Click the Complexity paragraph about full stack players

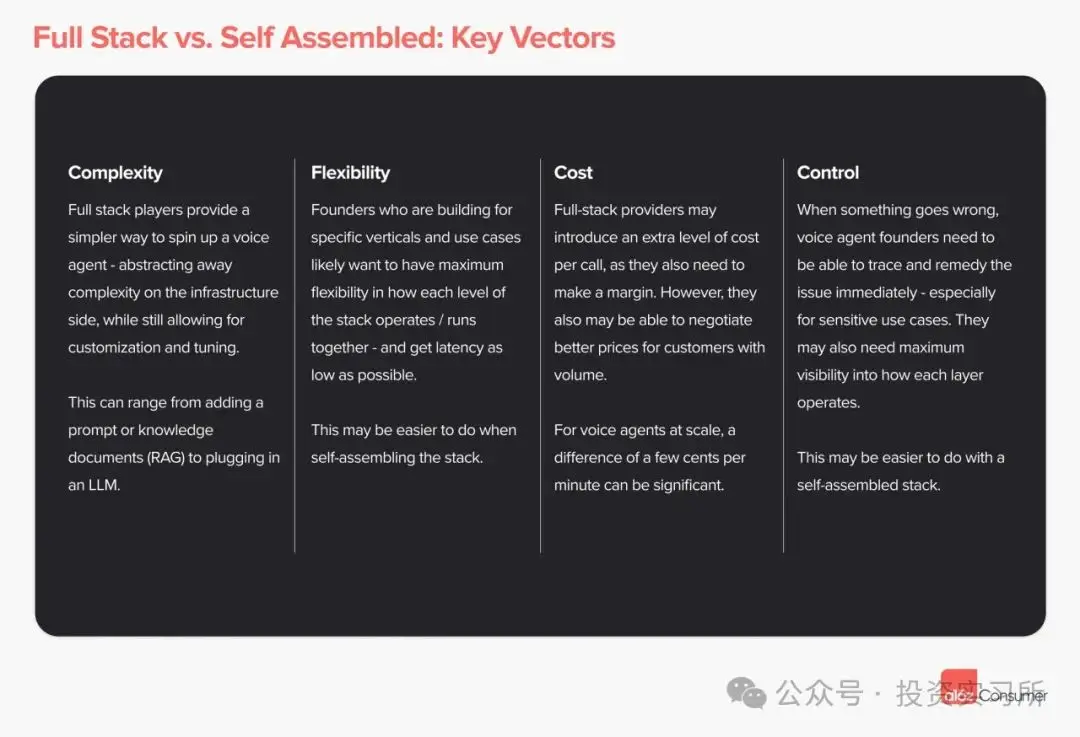(x=173, y=279)
